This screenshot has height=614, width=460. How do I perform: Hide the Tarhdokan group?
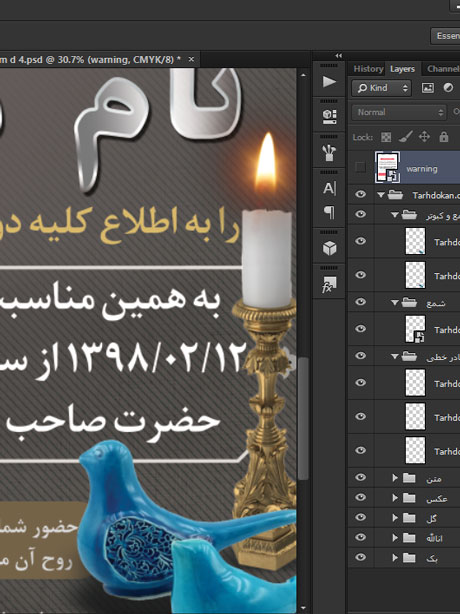coord(361,194)
